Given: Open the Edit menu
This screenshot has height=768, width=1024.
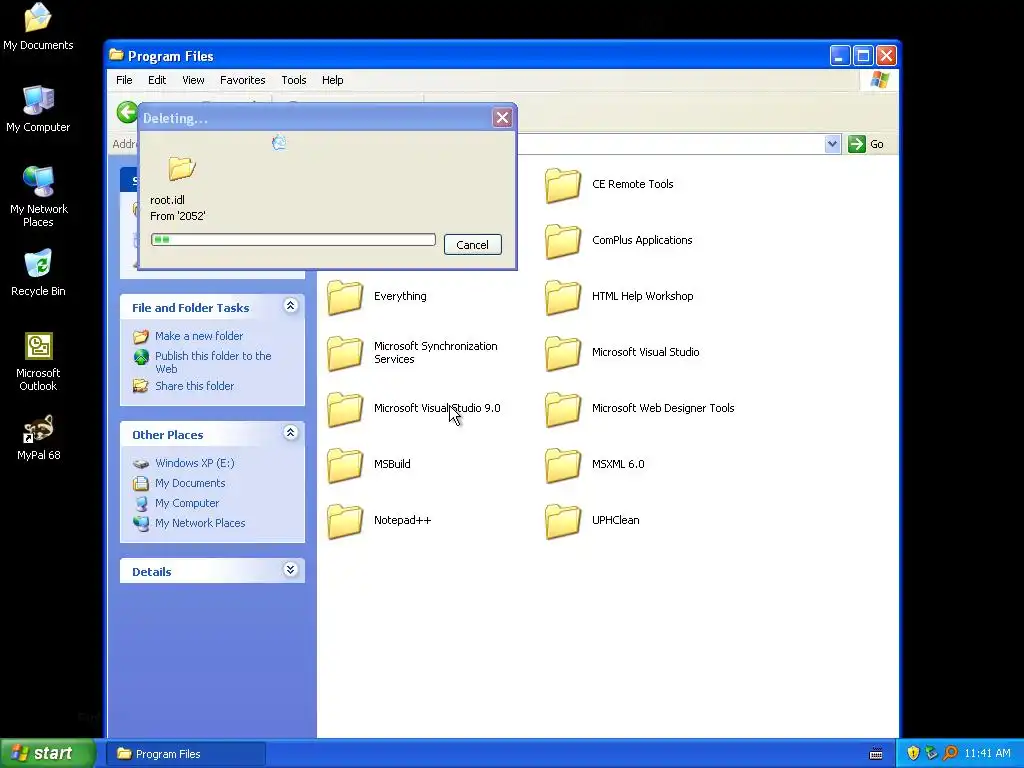Looking at the screenshot, I should 157,80.
